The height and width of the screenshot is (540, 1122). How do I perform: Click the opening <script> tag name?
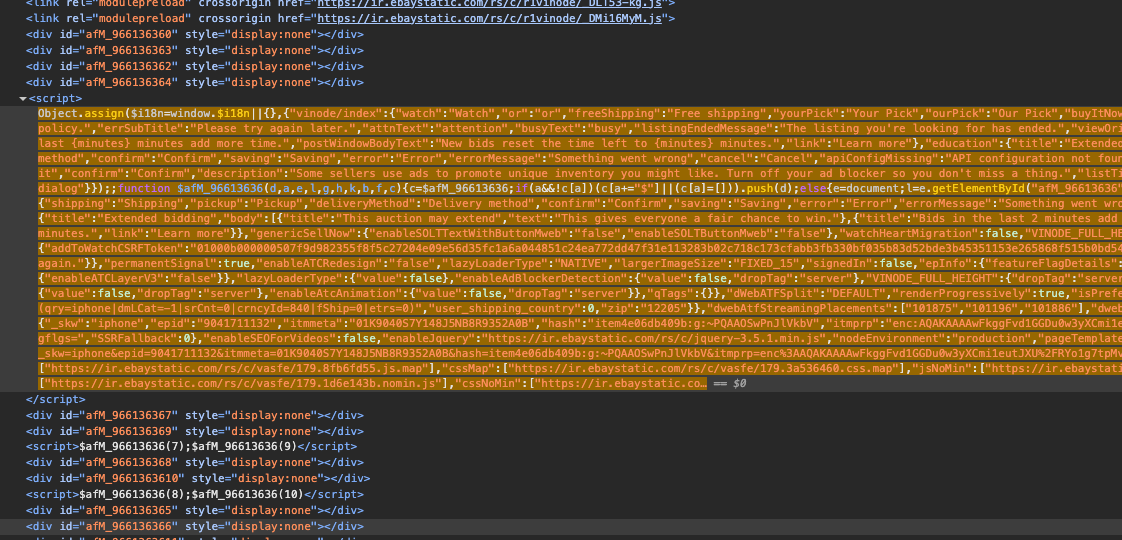[56, 99]
